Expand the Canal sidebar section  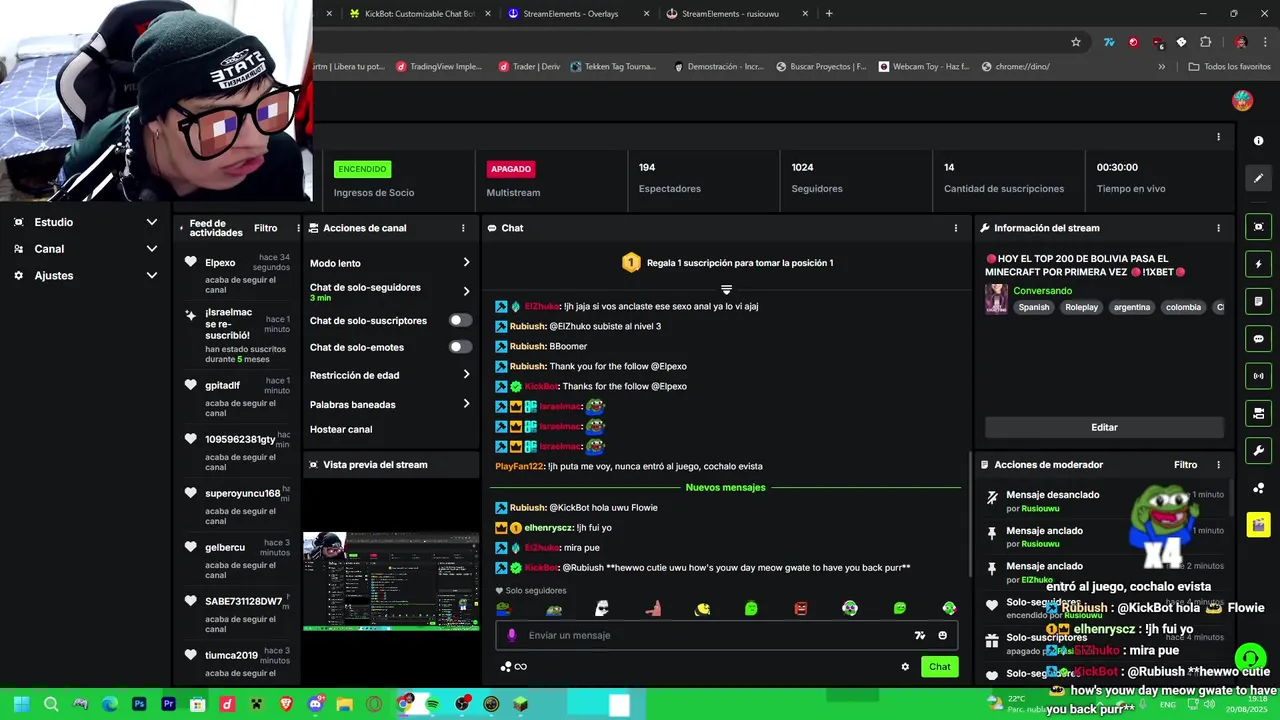85,249
